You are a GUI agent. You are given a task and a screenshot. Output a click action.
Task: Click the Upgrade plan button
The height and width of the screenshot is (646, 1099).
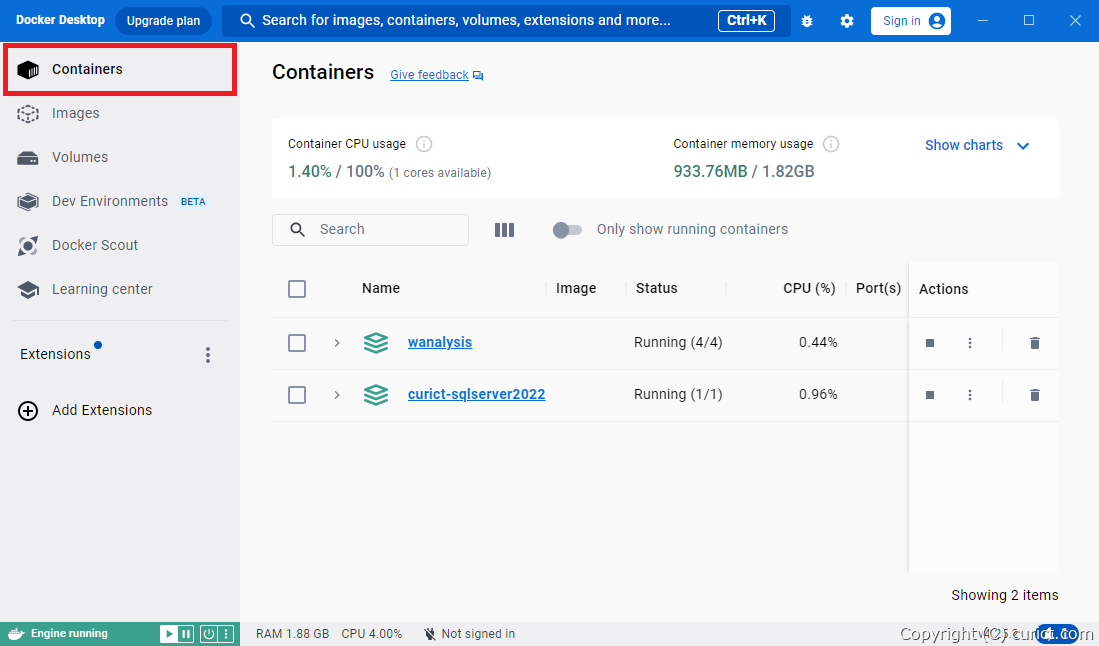163,21
